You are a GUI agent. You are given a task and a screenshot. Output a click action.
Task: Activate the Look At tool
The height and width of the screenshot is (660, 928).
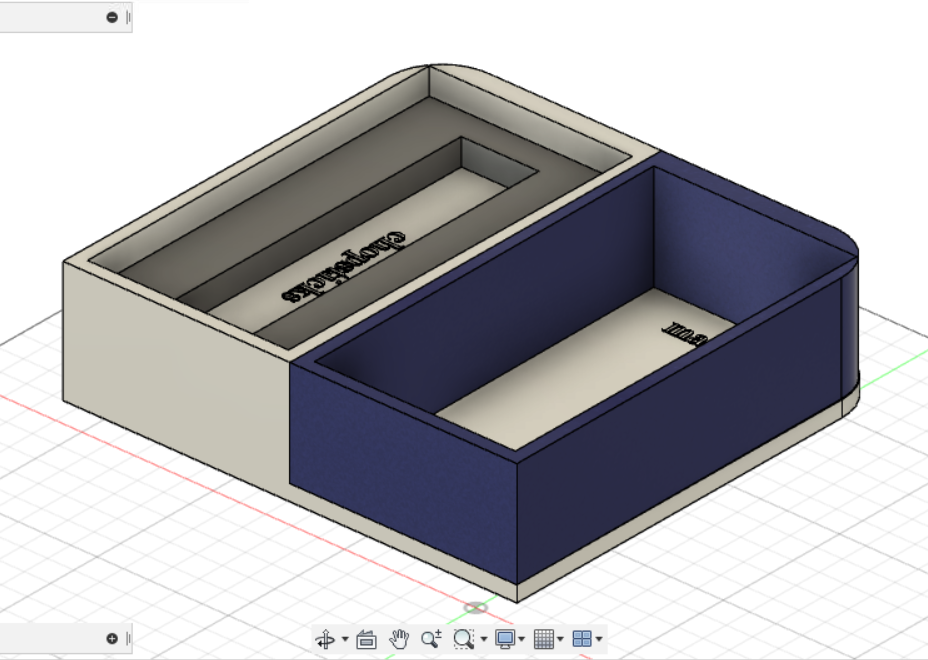pyautogui.click(x=366, y=639)
